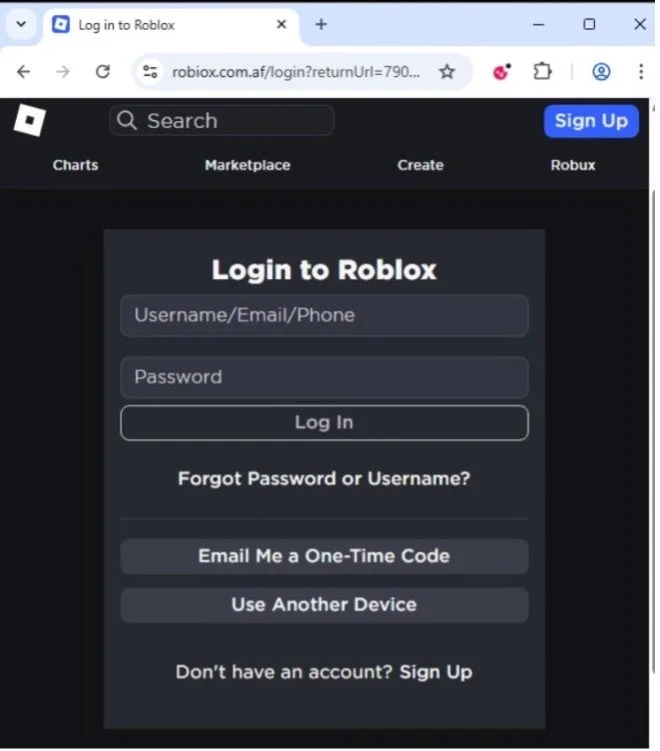
Task: Click 'Email Me a One-Time Code'
Action: (x=324, y=557)
